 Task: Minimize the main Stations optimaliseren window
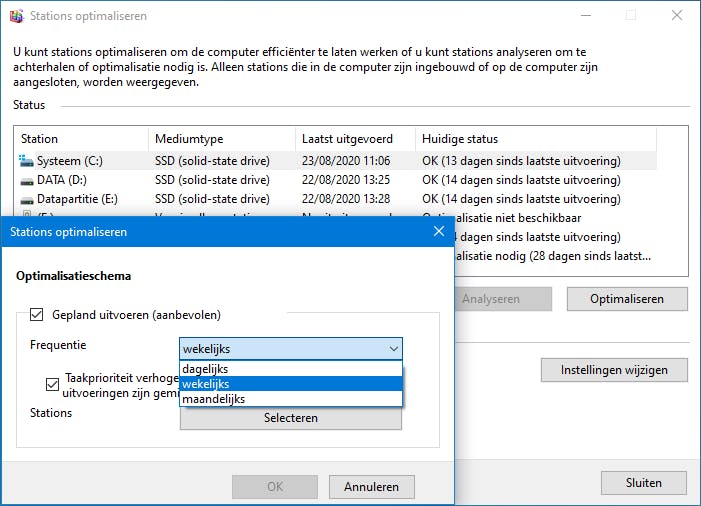(586, 16)
